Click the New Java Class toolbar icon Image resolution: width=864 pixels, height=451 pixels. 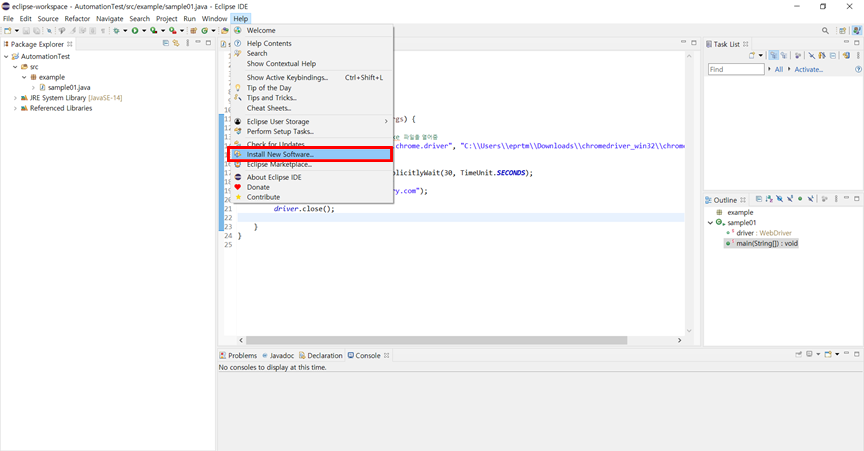[204, 31]
